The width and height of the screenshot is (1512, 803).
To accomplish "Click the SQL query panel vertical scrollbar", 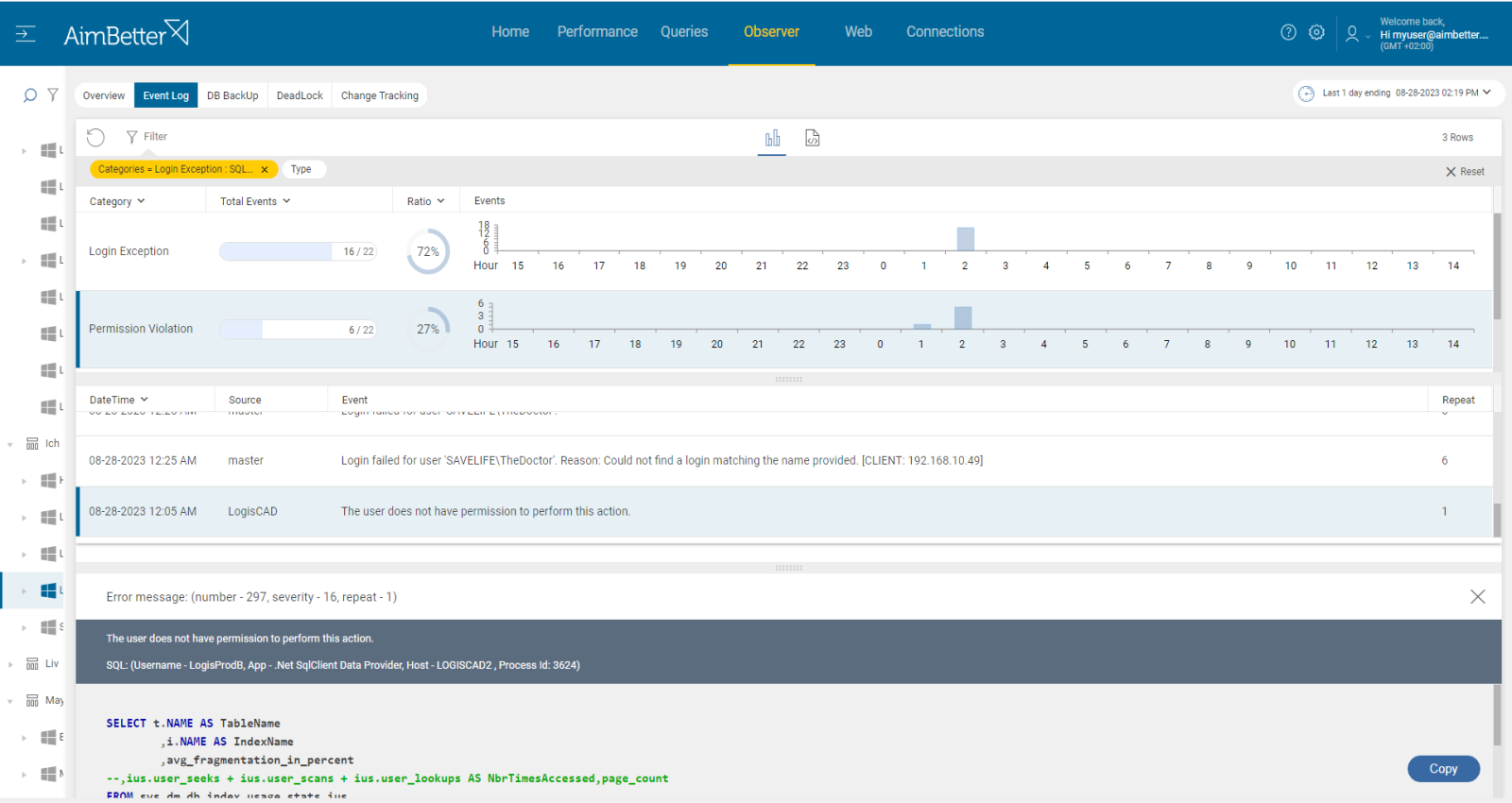I will pyautogui.click(x=1497, y=715).
